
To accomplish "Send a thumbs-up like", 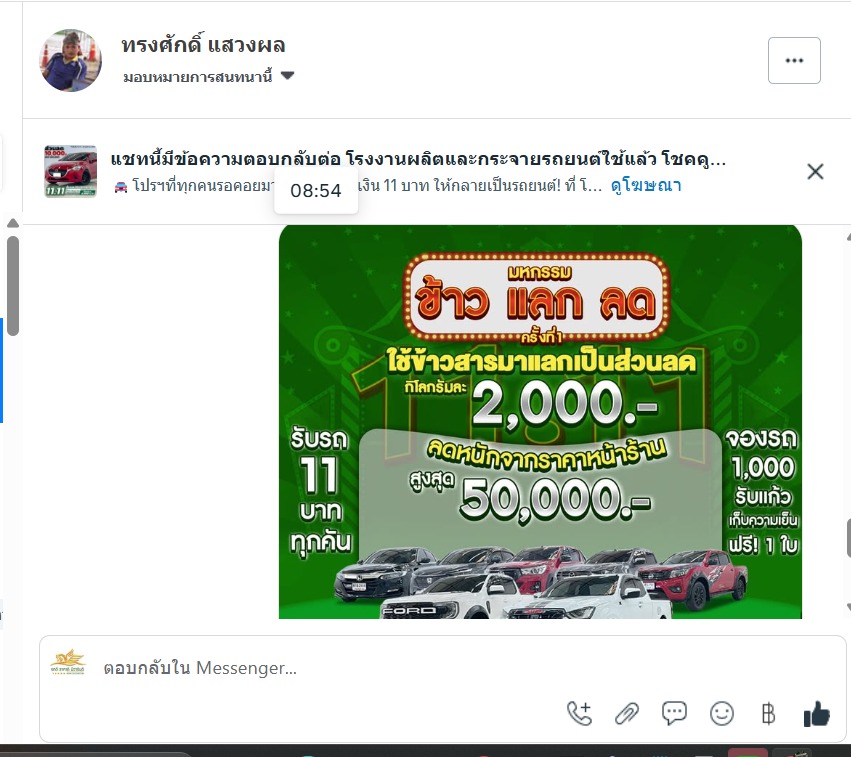I will coord(816,713).
